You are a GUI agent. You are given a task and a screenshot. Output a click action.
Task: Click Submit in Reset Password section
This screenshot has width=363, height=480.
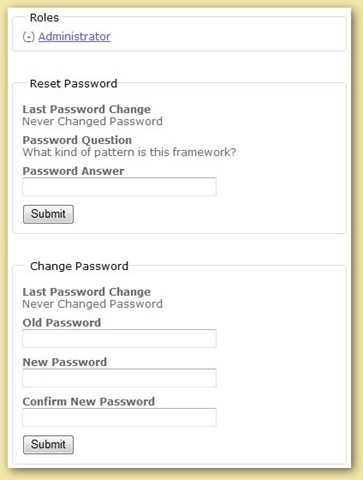pyautogui.click(x=48, y=214)
